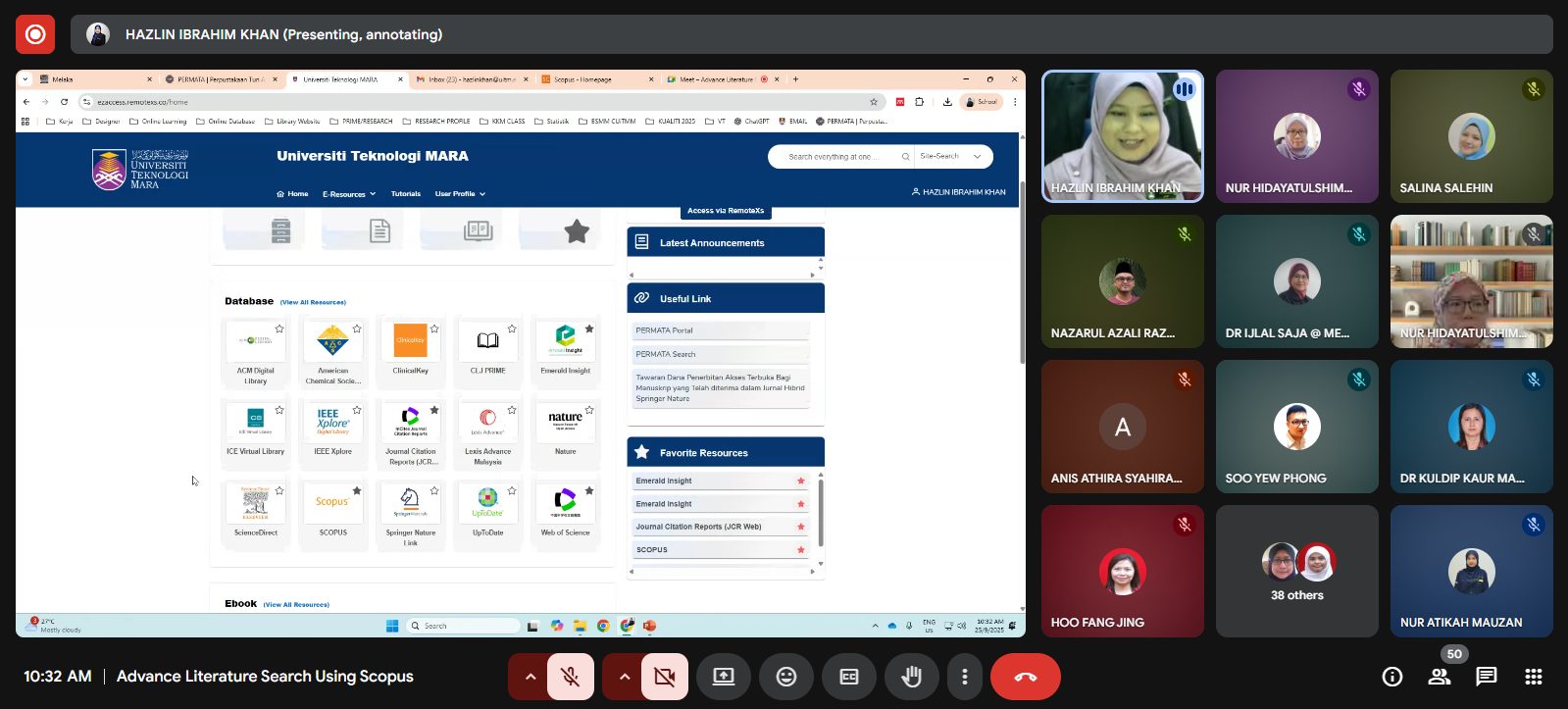Toggle the favorite star on ClinicalKey

tap(434, 329)
